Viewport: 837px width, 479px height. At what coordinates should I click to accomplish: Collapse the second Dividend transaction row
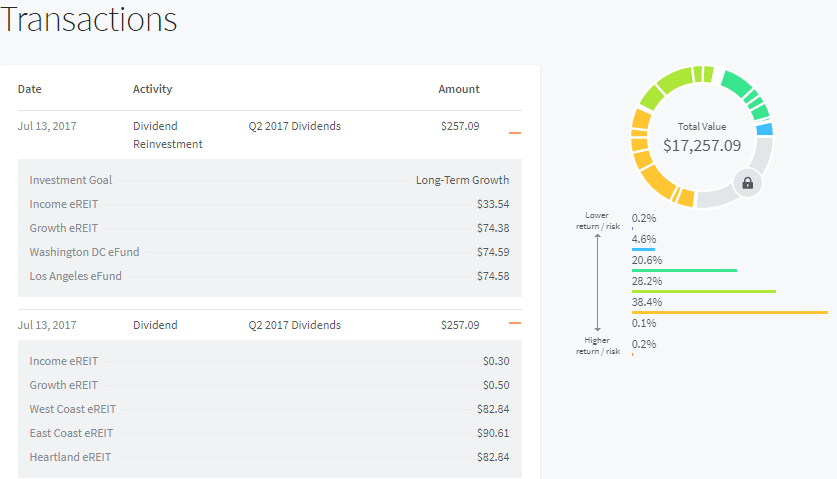(515, 324)
